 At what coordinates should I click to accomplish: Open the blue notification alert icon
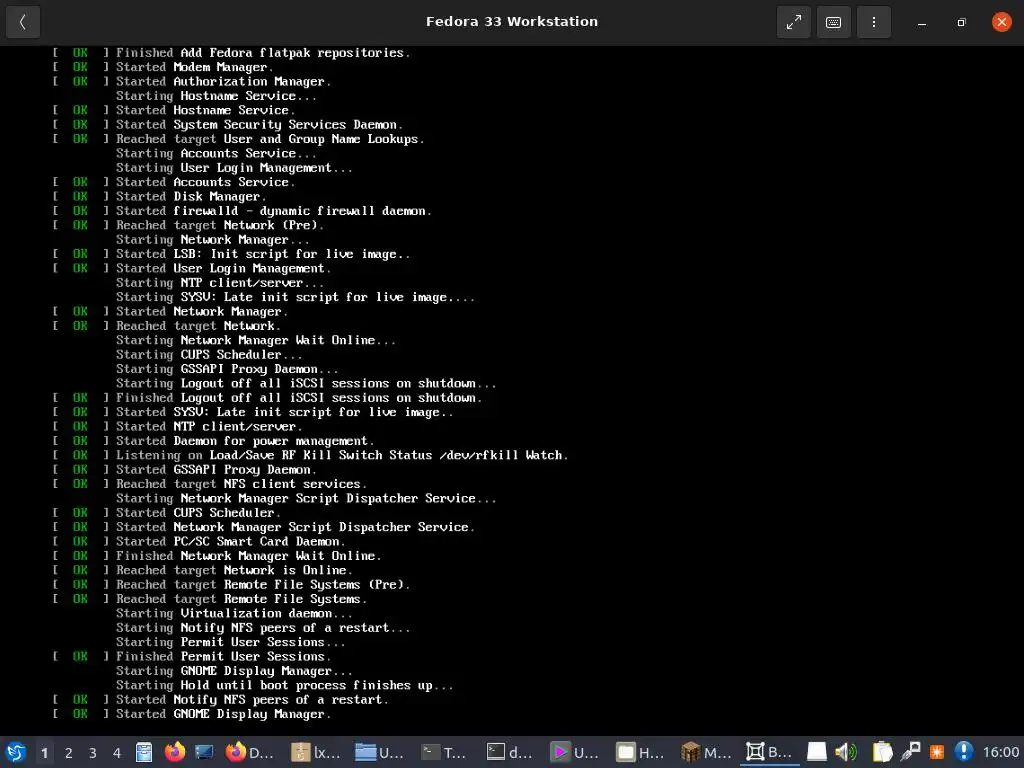(x=964, y=752)
